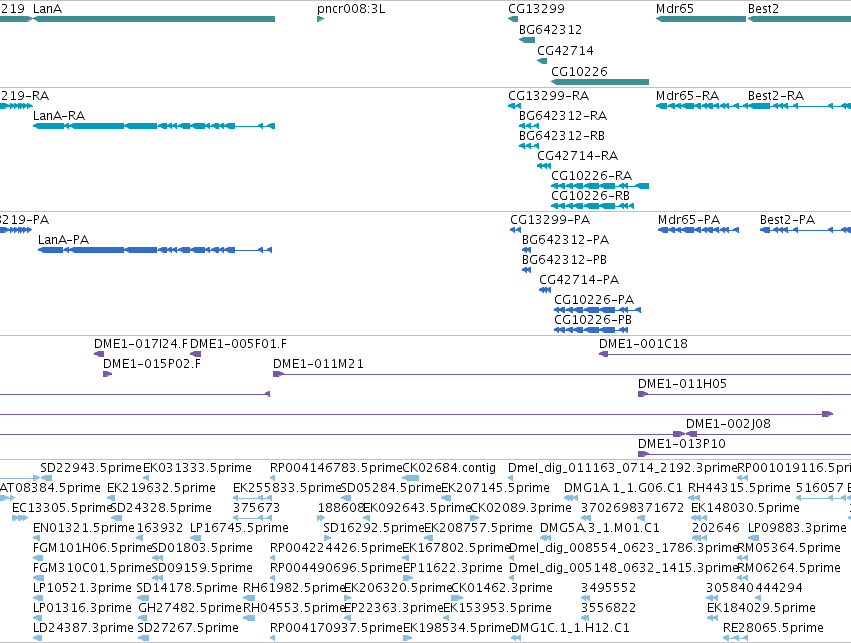Screen dimensions: 851x643
Task: Click the DME1-011H05 clone label
Action: coord(682,384)
